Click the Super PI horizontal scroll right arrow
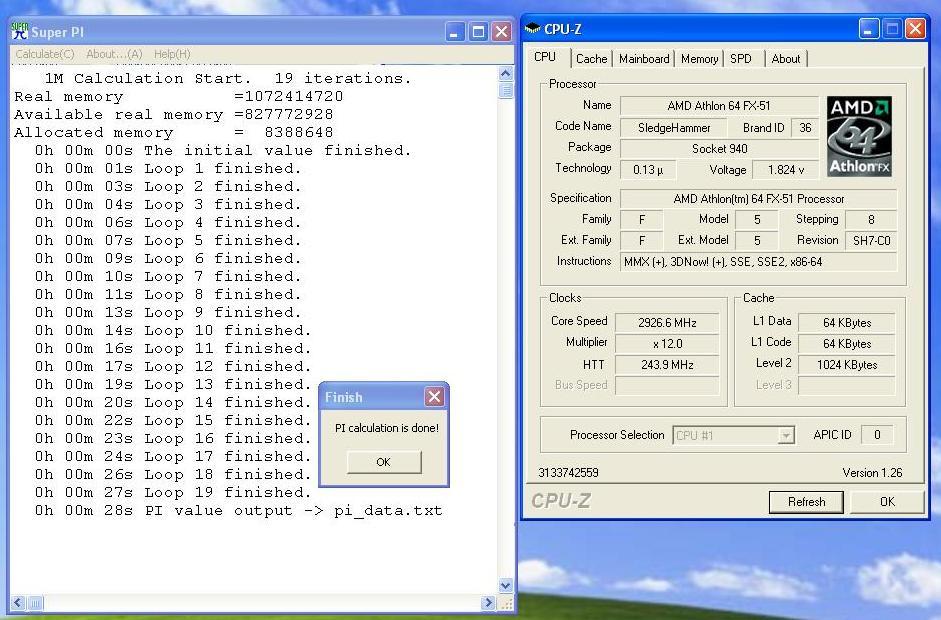 489,602
